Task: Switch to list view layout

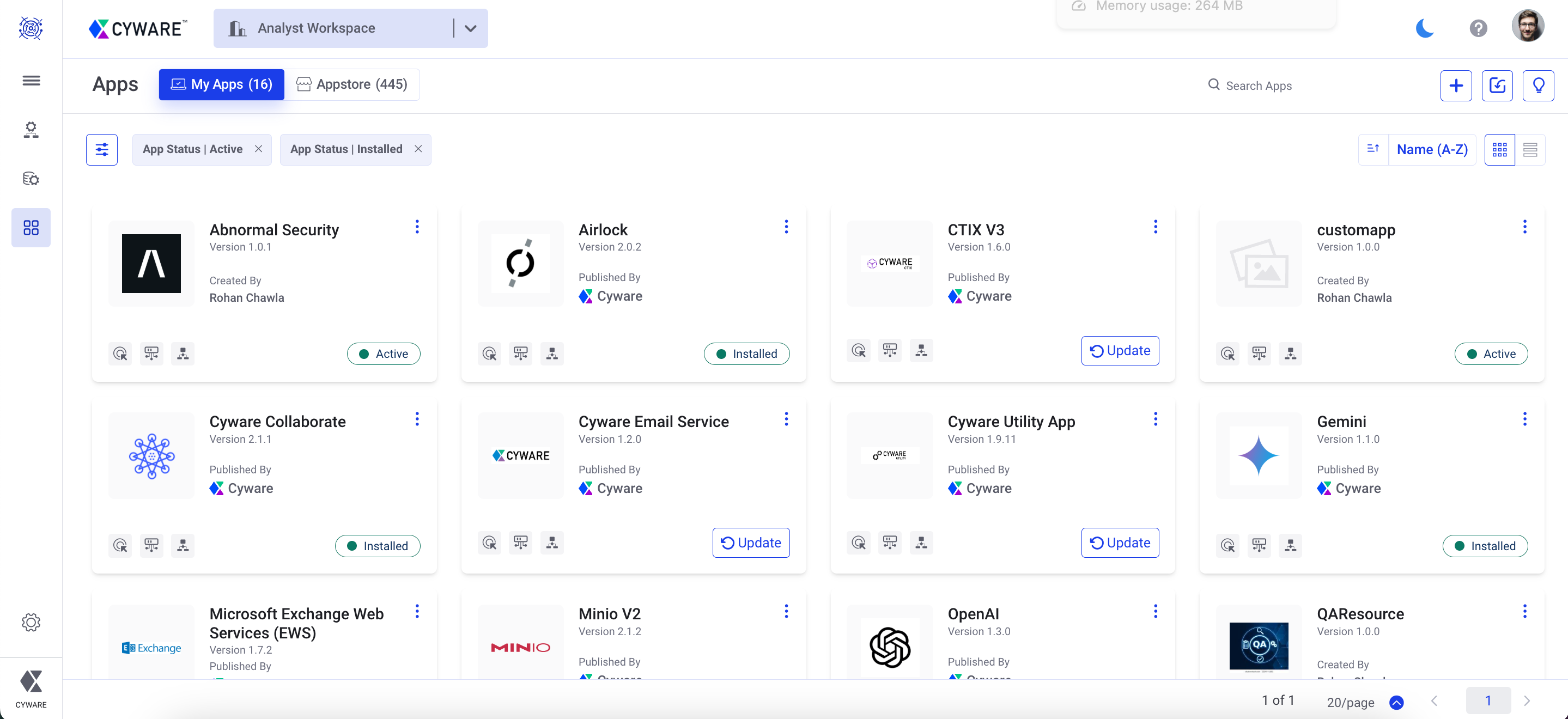Action: (1530, 149)
